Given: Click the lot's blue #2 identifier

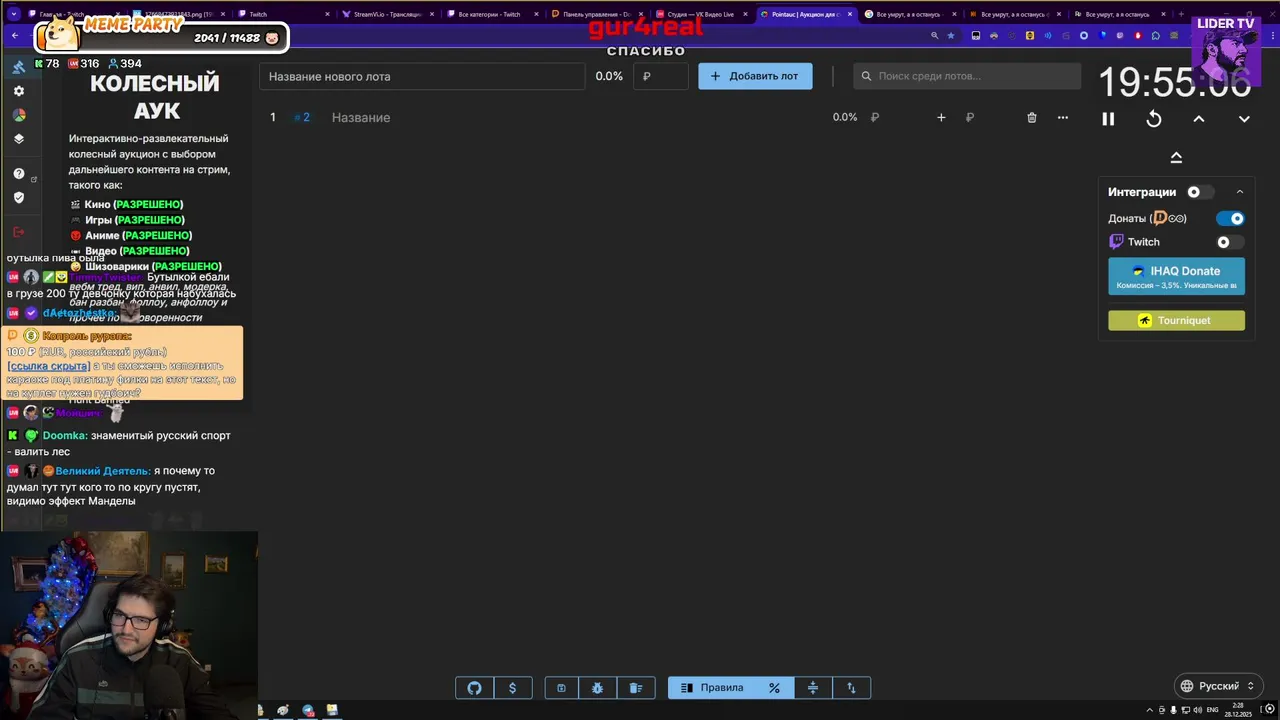Looking at the screenshot, I should pyautogui.click(x=302, y=117).
